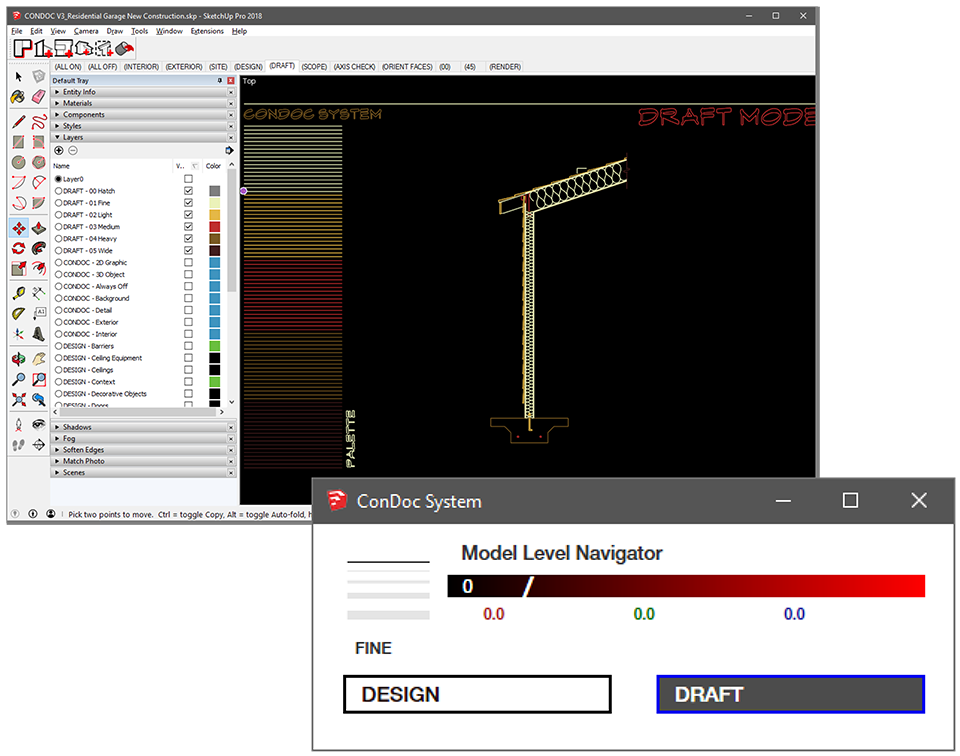Choose the Offset tool

point(39,268)
